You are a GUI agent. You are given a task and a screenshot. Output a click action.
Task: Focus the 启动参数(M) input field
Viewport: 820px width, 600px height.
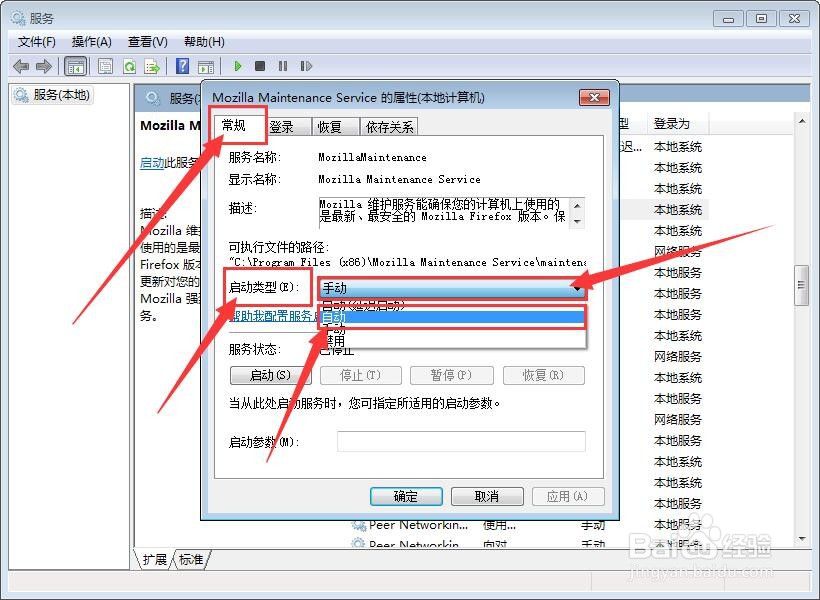[461, 441]
